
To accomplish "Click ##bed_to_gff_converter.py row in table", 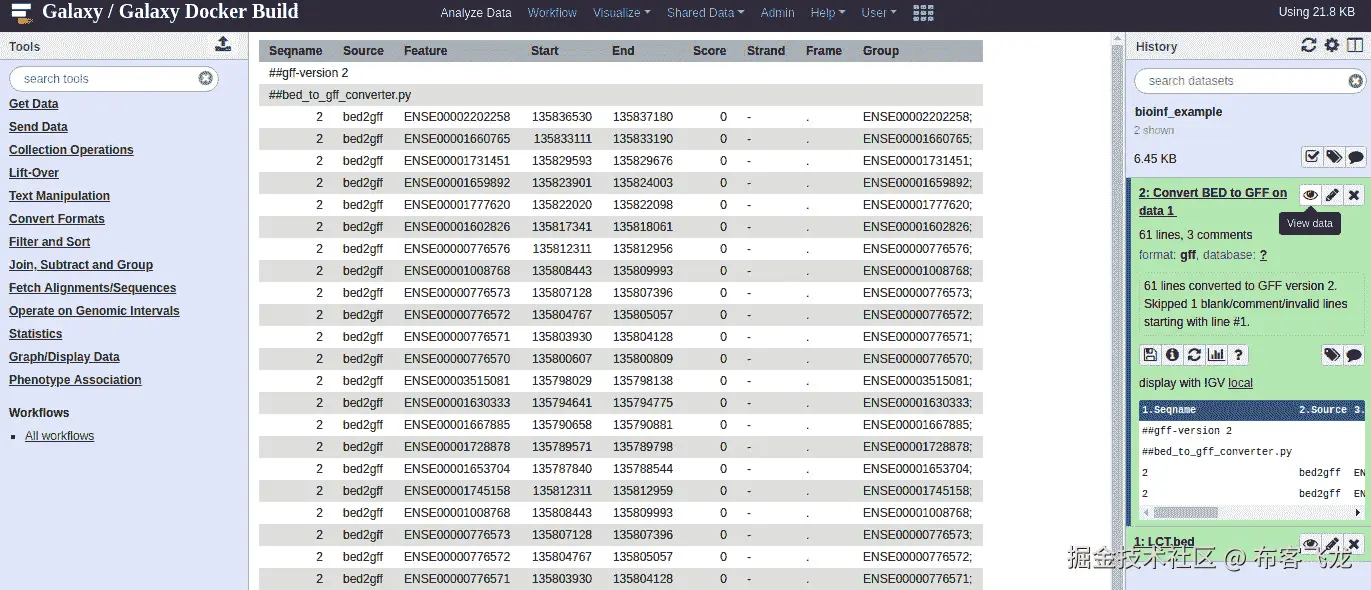I will (621, 95).
